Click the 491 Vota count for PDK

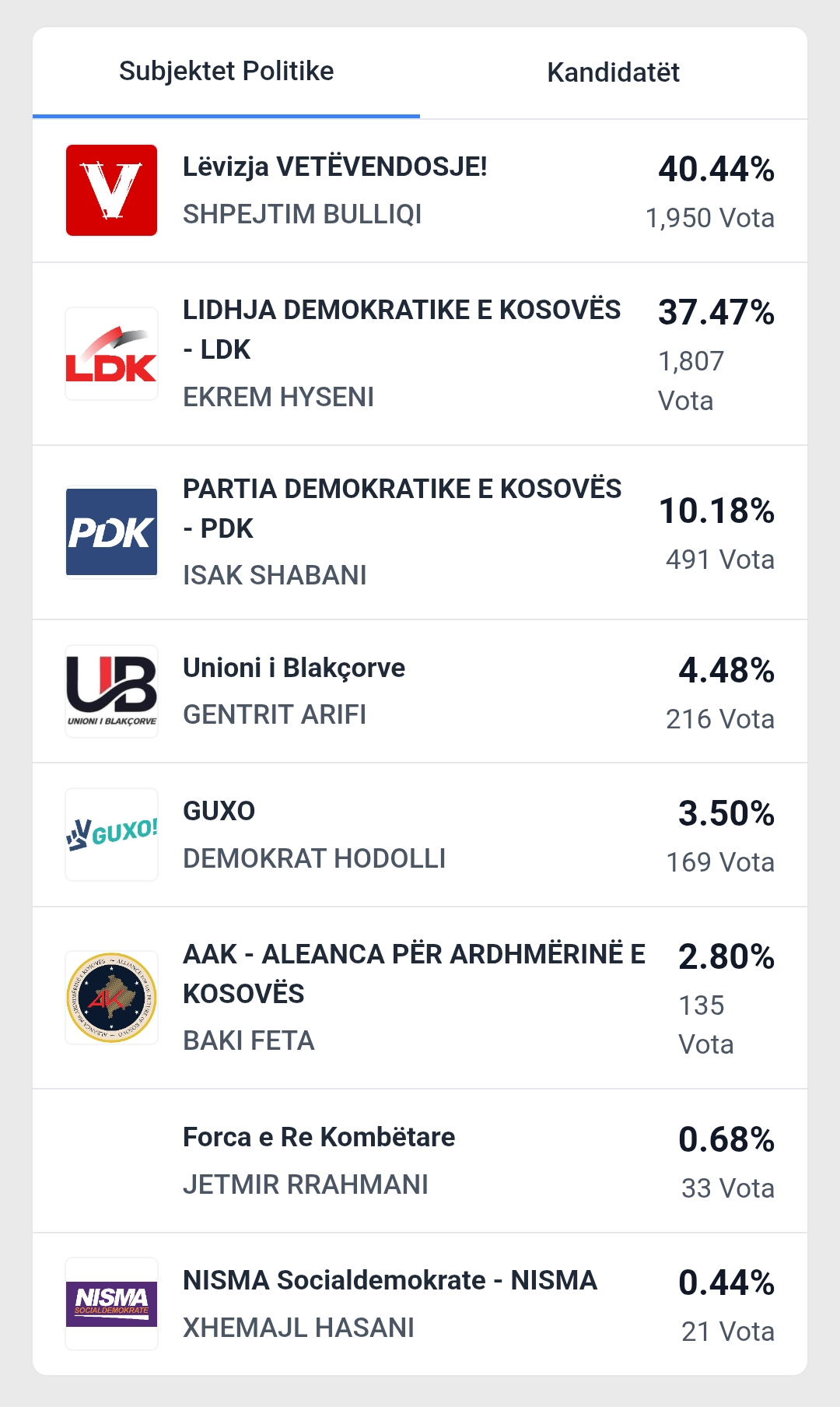click(x=719, y=560)
